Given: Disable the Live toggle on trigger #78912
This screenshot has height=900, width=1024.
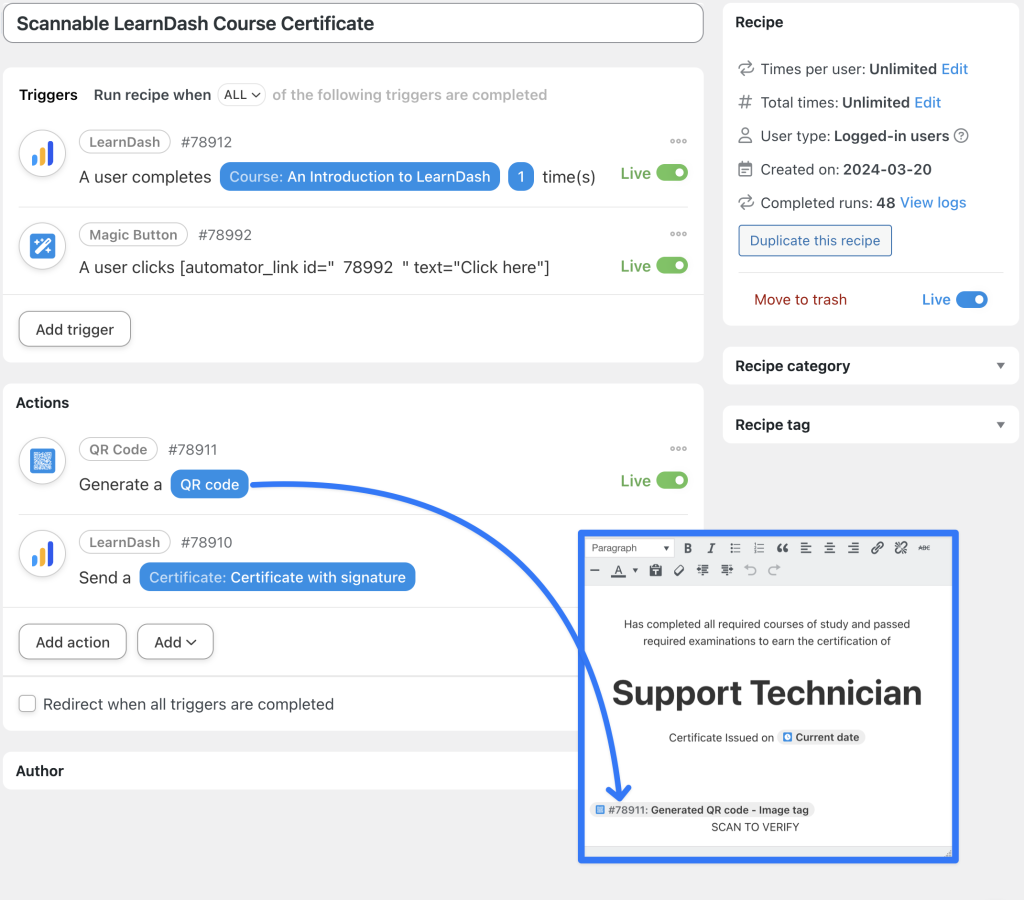Looking at the screenshot, I should click(x=671, y=172).
